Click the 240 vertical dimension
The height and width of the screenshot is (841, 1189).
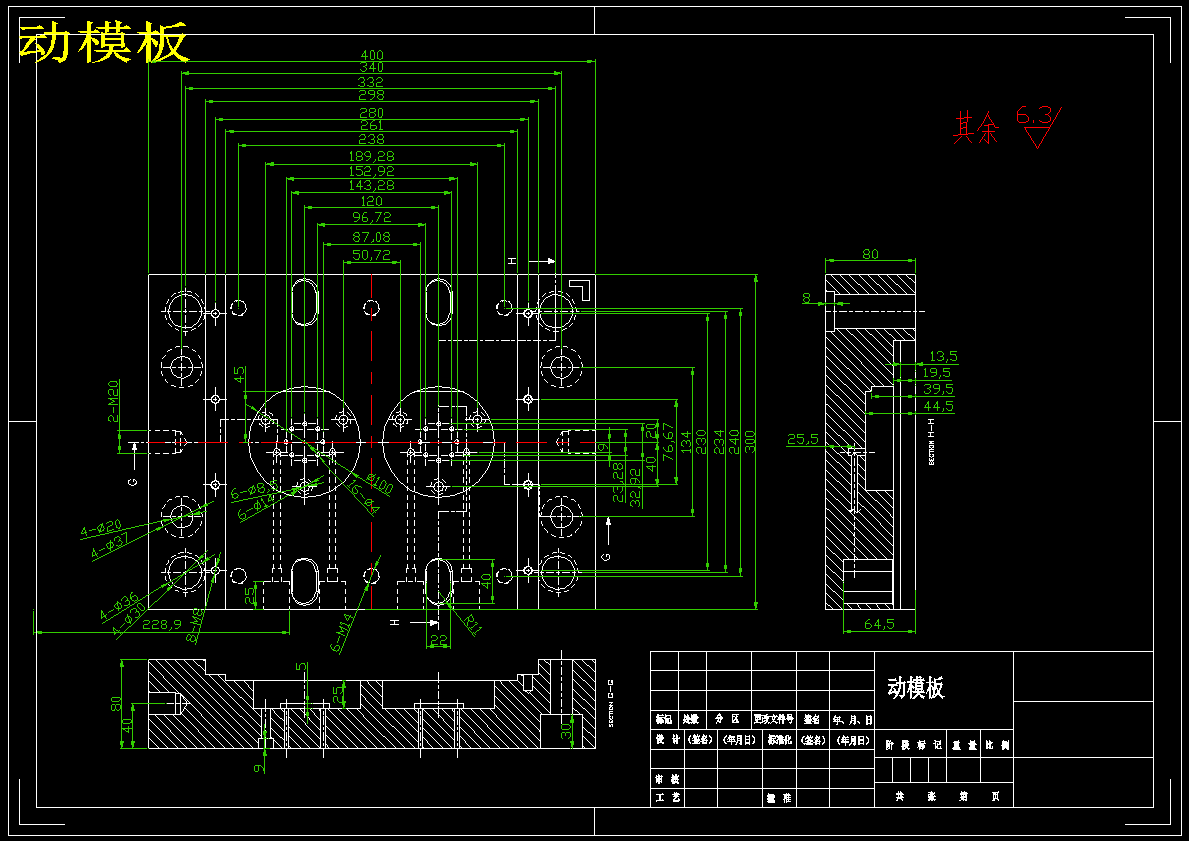[x=733, y=441]
